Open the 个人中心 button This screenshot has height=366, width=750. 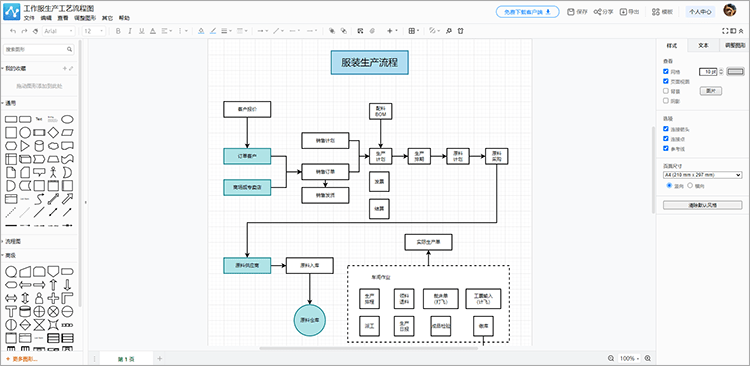point(700,12)
